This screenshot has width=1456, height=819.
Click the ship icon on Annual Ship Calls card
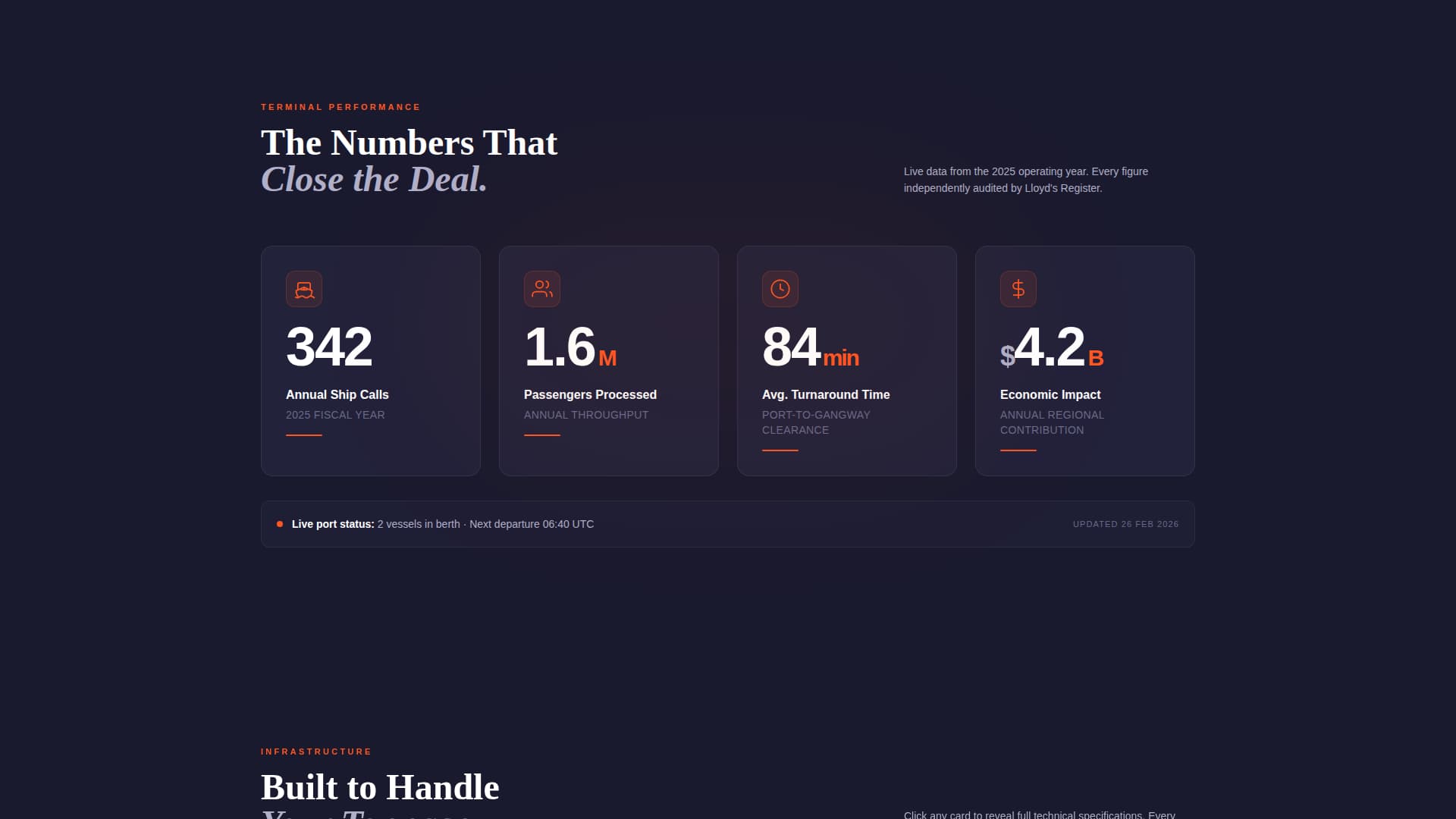tap(304, 289)
